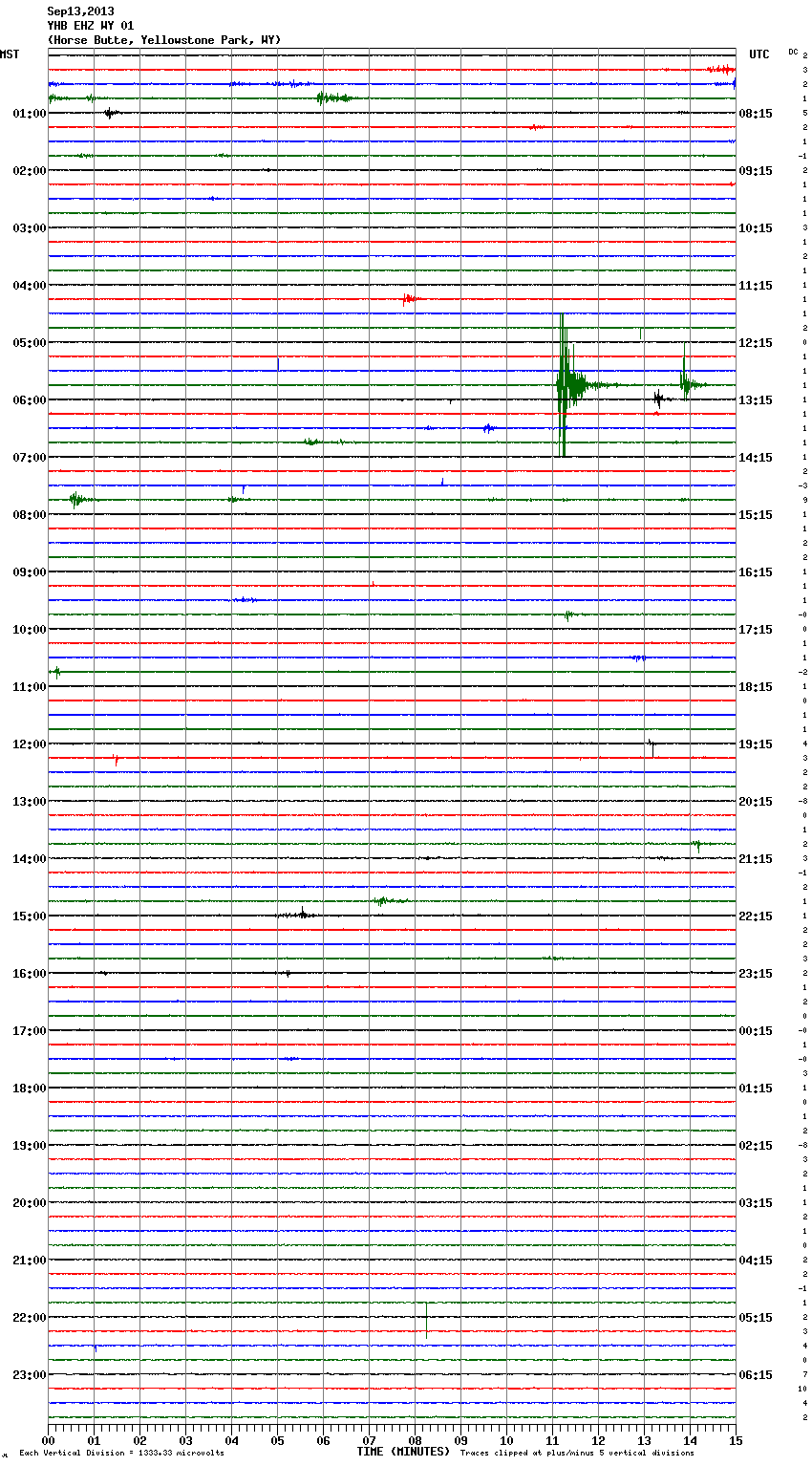Click the 08:15 UTC time label

coord(756,114)
